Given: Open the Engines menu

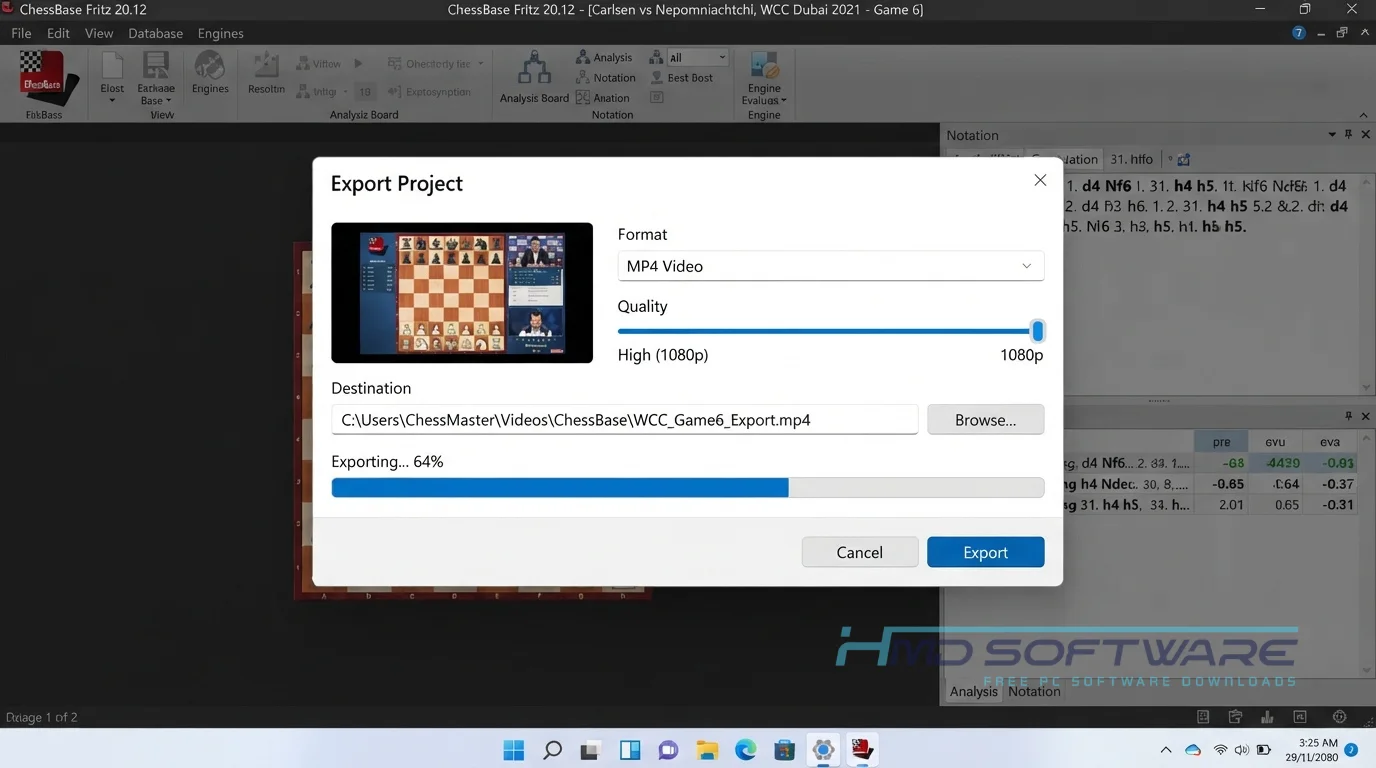Looking at the screenshot, I should point(221,33).
